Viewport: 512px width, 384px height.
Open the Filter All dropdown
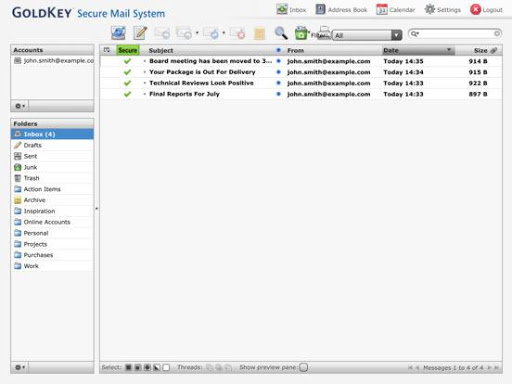click(367, 35)
